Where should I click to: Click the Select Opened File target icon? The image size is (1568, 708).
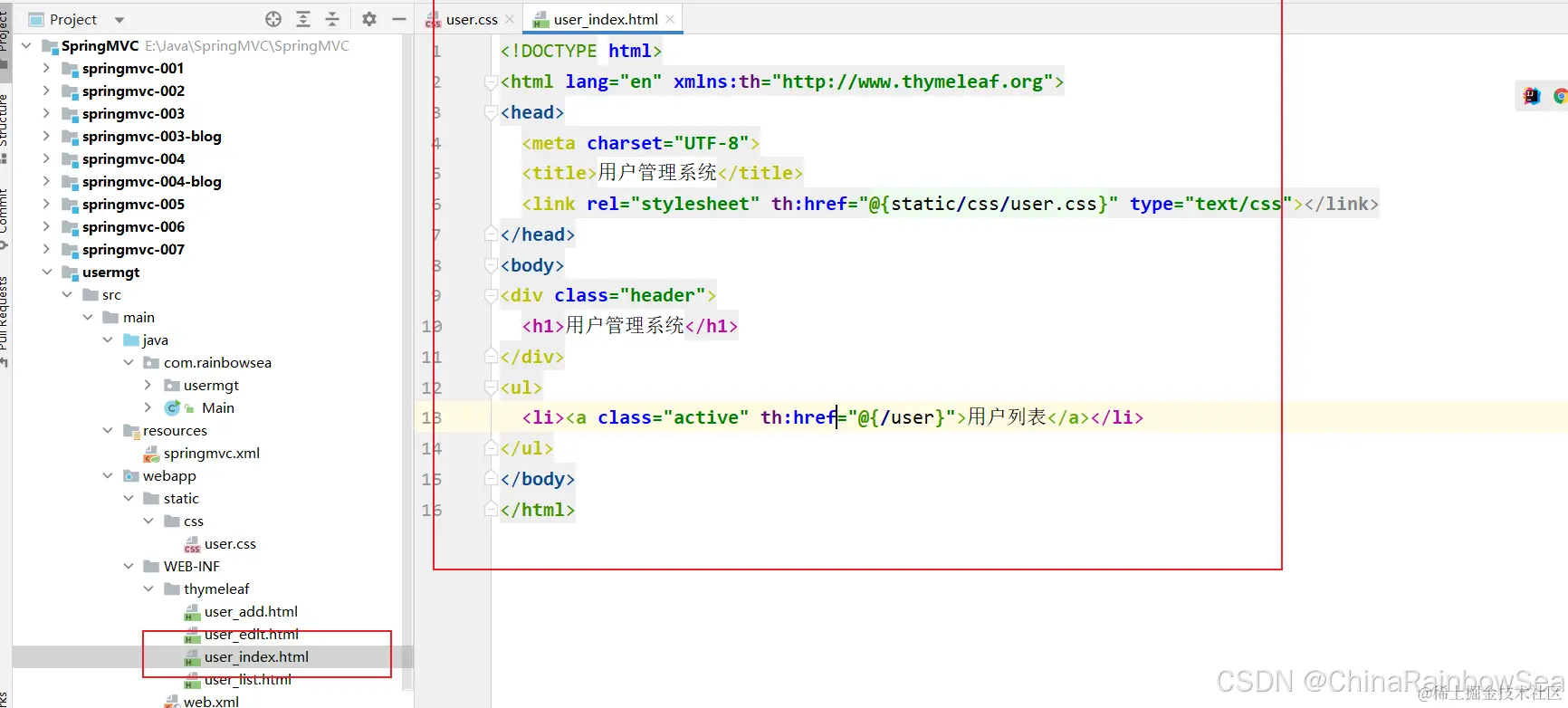click(x=273, y=19)
